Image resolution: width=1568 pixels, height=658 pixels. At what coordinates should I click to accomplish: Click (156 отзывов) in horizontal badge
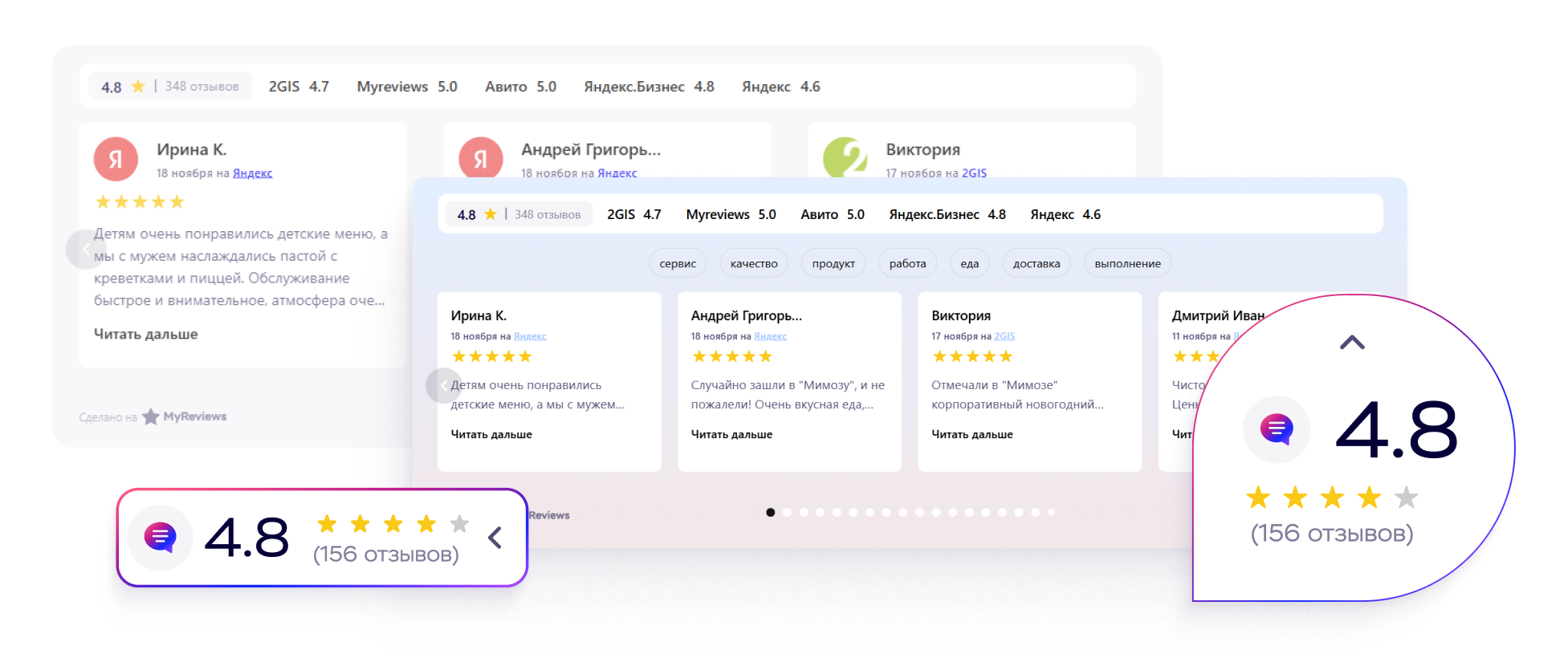pos(386,554)
